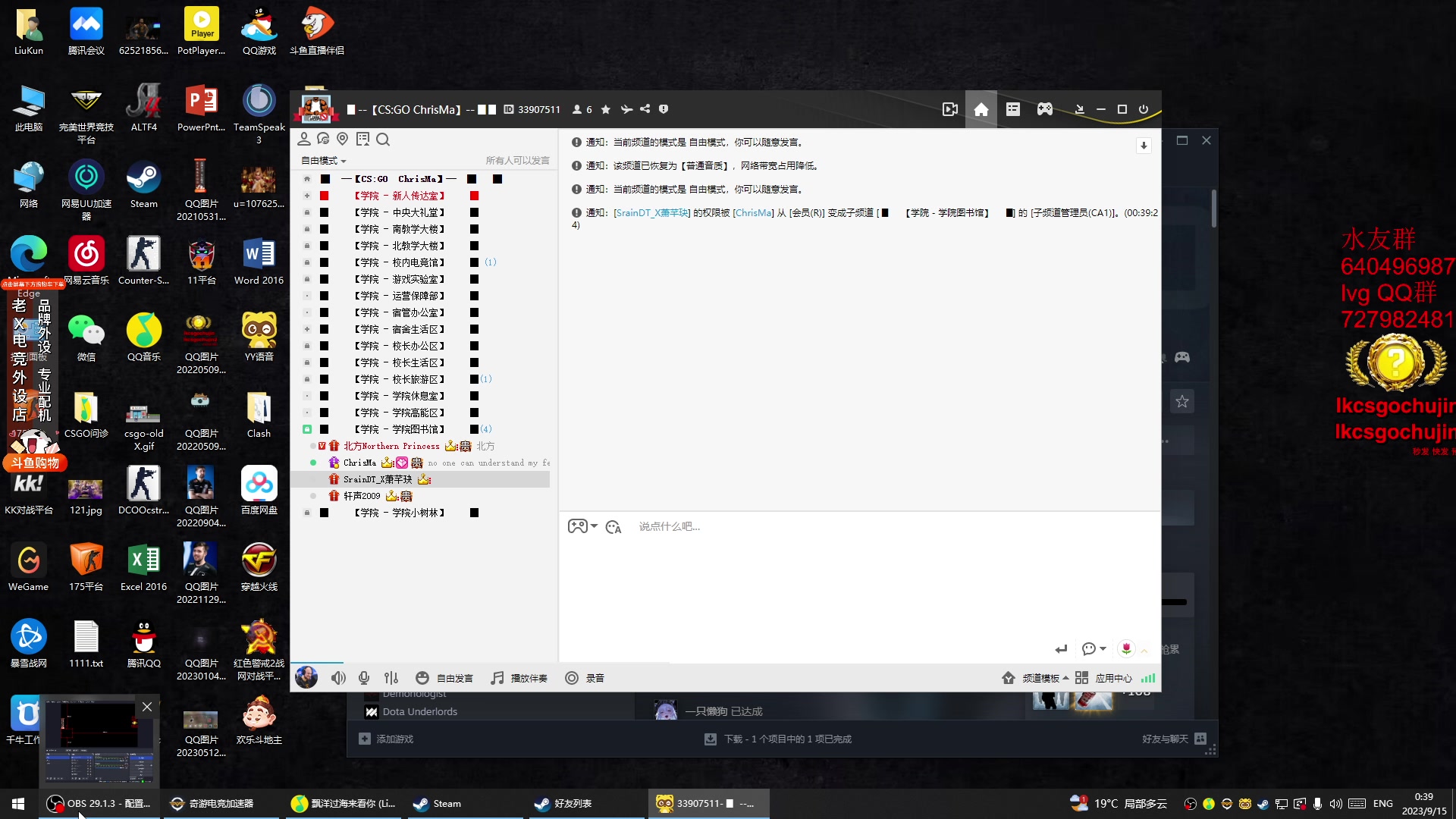Open the channel avatar logo
Screen dimensions: 1456x819
pos(315,108)
